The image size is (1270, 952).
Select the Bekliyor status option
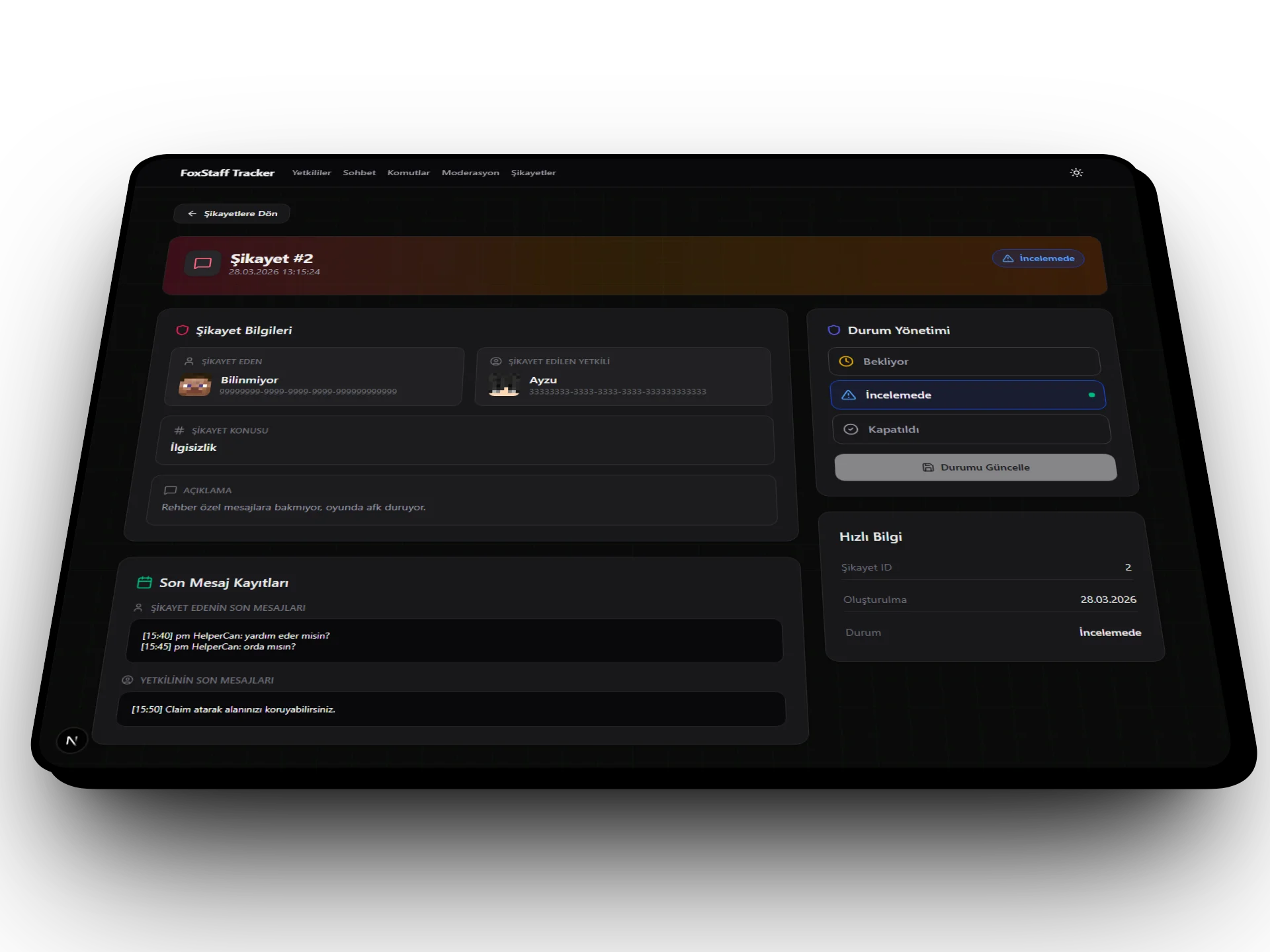tap(964, 362)
